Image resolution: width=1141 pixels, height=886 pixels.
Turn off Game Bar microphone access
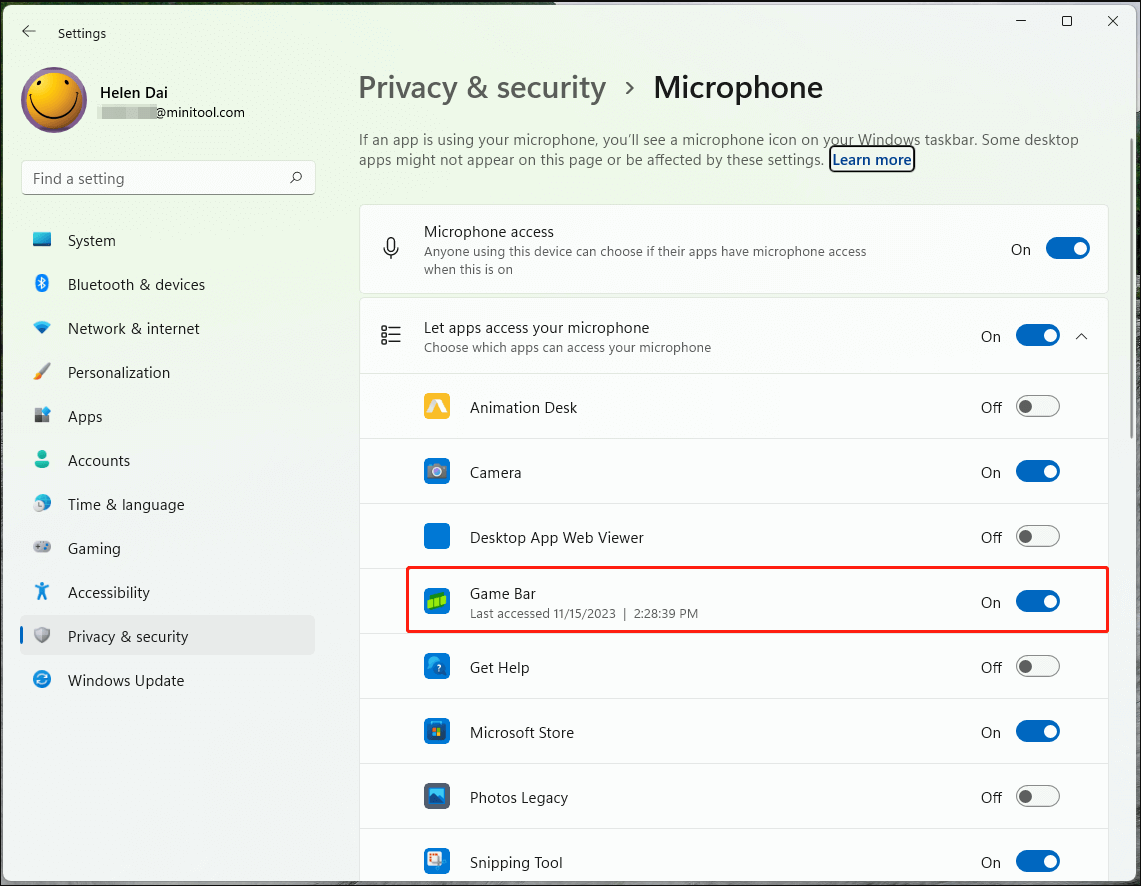point(1038,601)
